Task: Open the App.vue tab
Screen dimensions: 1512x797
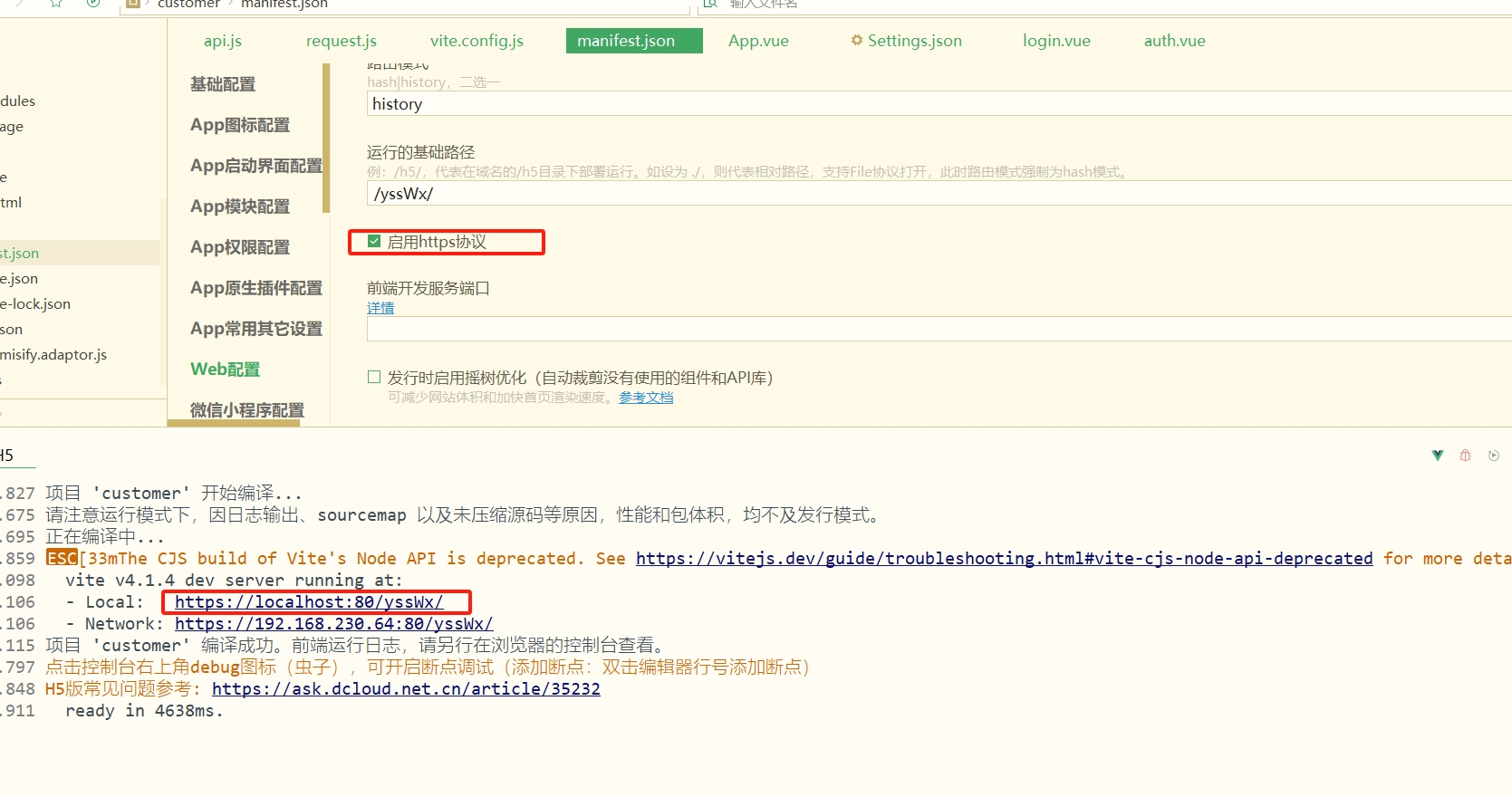Action: (x=758, y=41)
